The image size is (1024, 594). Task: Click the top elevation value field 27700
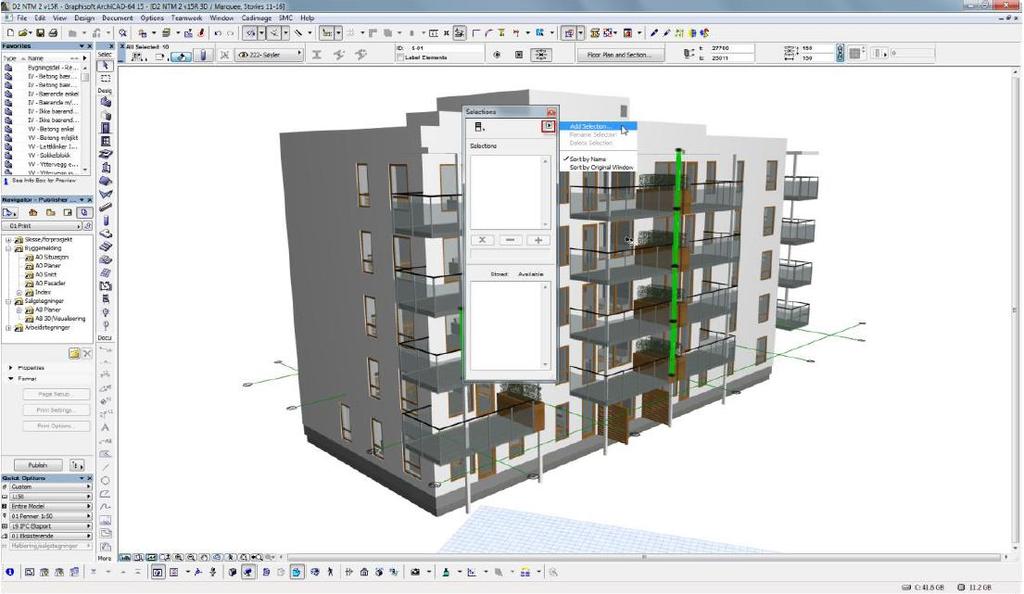733,48
